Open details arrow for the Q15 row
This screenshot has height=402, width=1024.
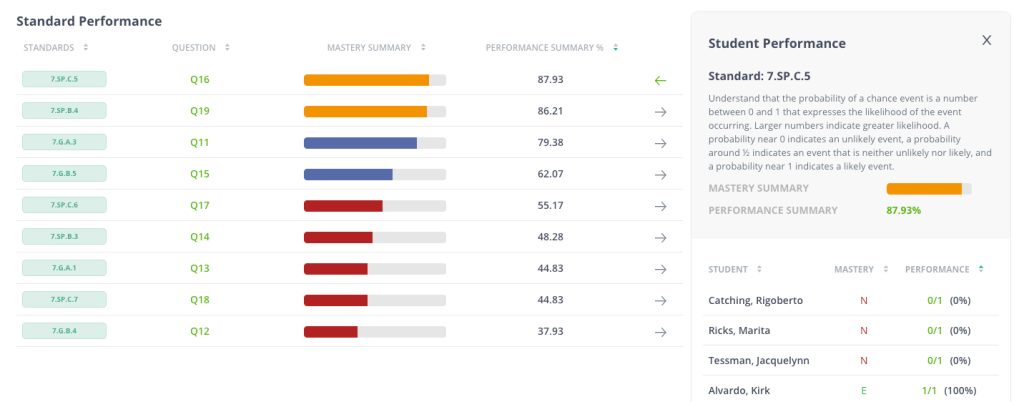tap(660, 174)
